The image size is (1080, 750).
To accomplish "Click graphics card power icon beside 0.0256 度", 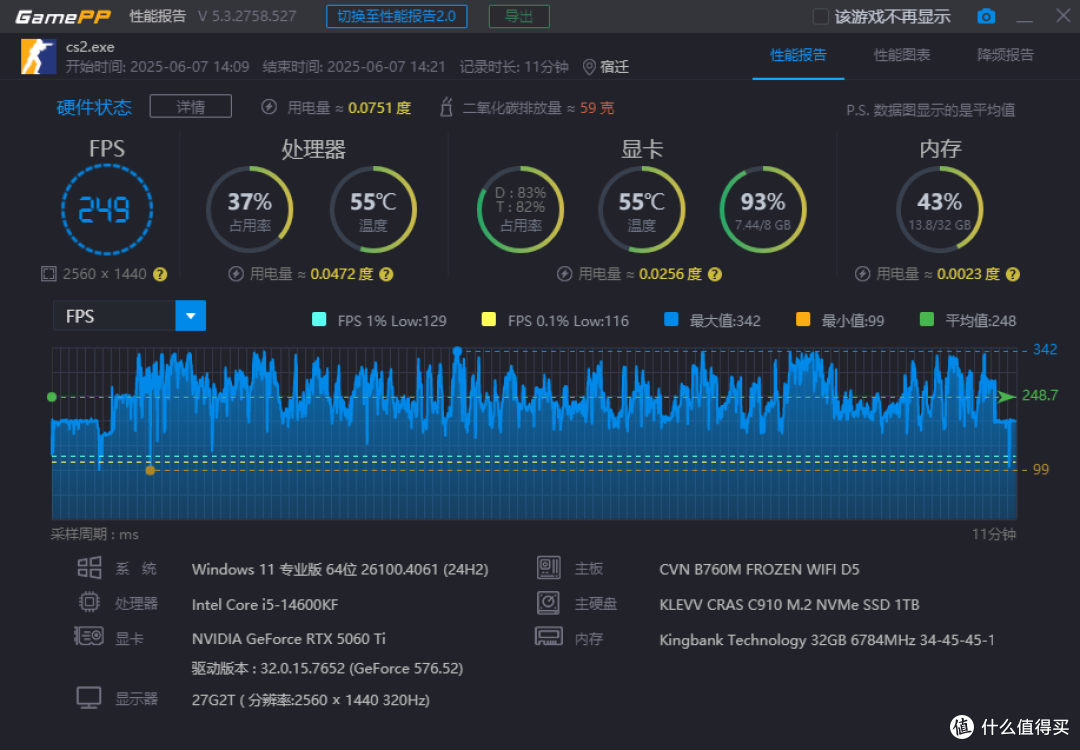I will pyautogui.click(x=564, y=274).
